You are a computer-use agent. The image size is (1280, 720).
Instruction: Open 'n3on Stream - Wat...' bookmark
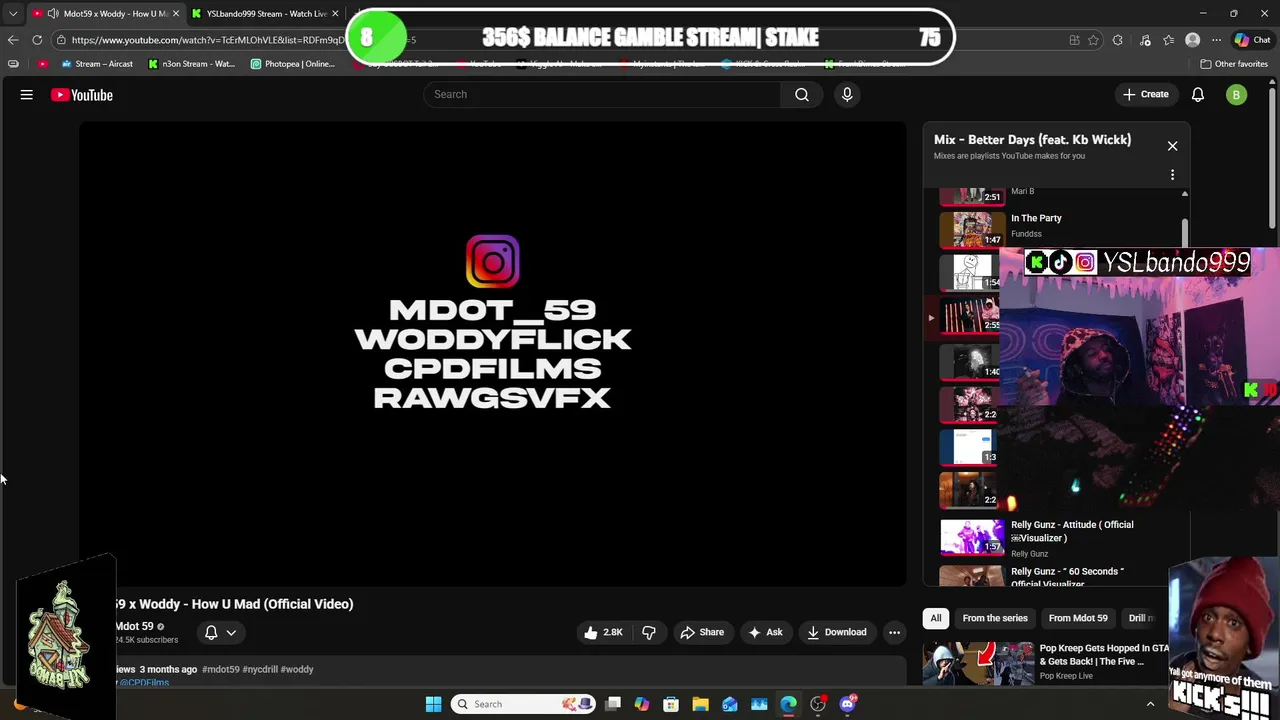point(191,64)
